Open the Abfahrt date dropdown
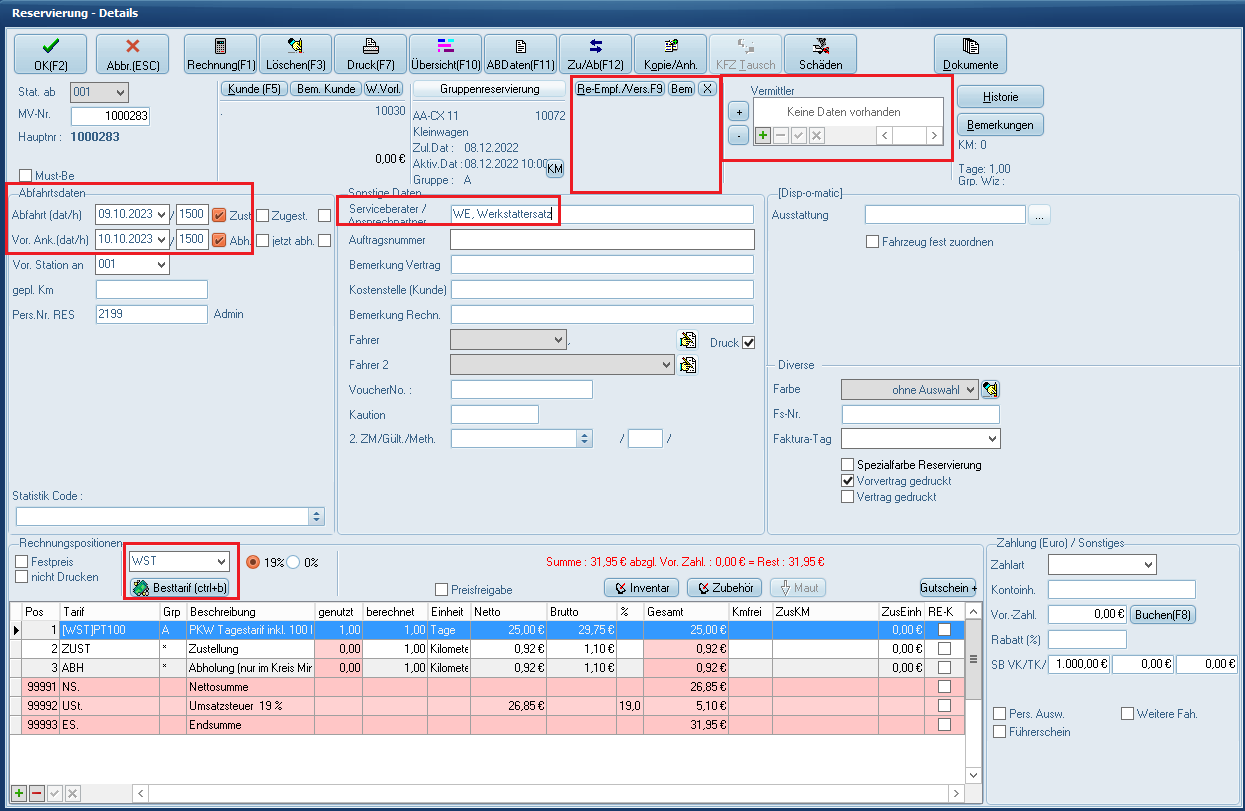1245x811 pixels. pos(162,214)
